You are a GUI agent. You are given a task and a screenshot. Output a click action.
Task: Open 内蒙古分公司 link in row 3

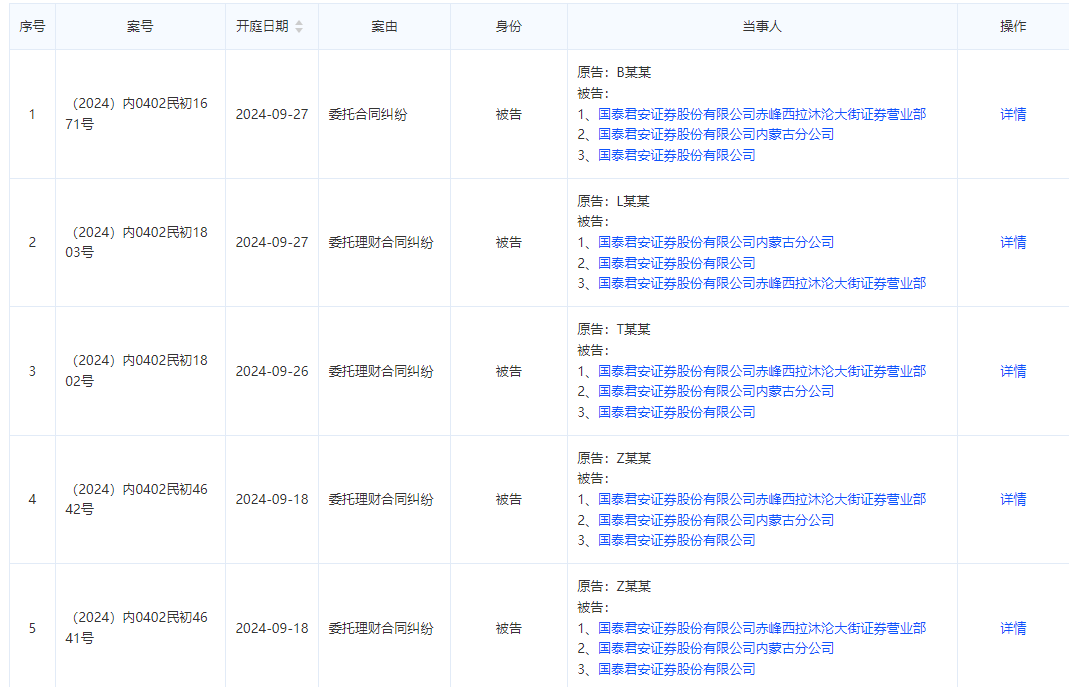click(x=716, y=391)
